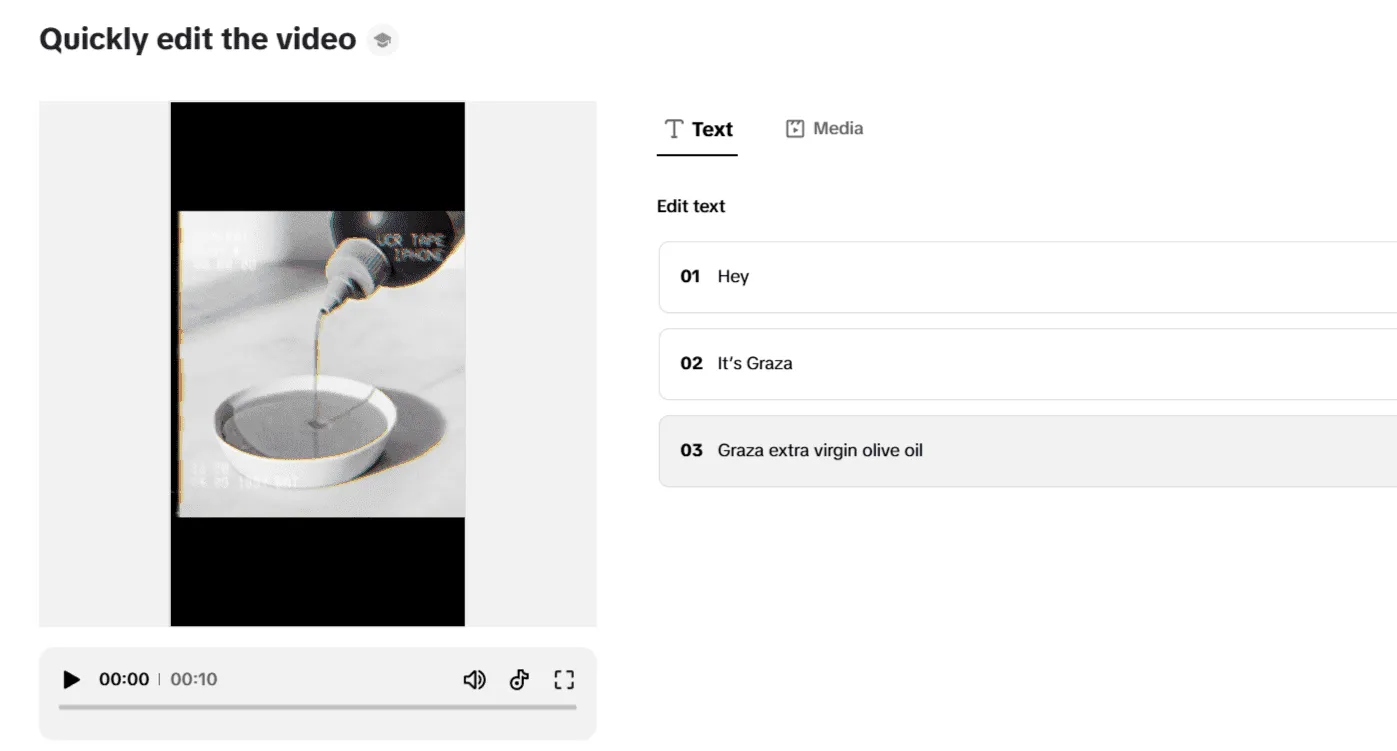Click the T icon beside Text
Viewport: 1397px width, 751px height.
(x=674, y=129)
